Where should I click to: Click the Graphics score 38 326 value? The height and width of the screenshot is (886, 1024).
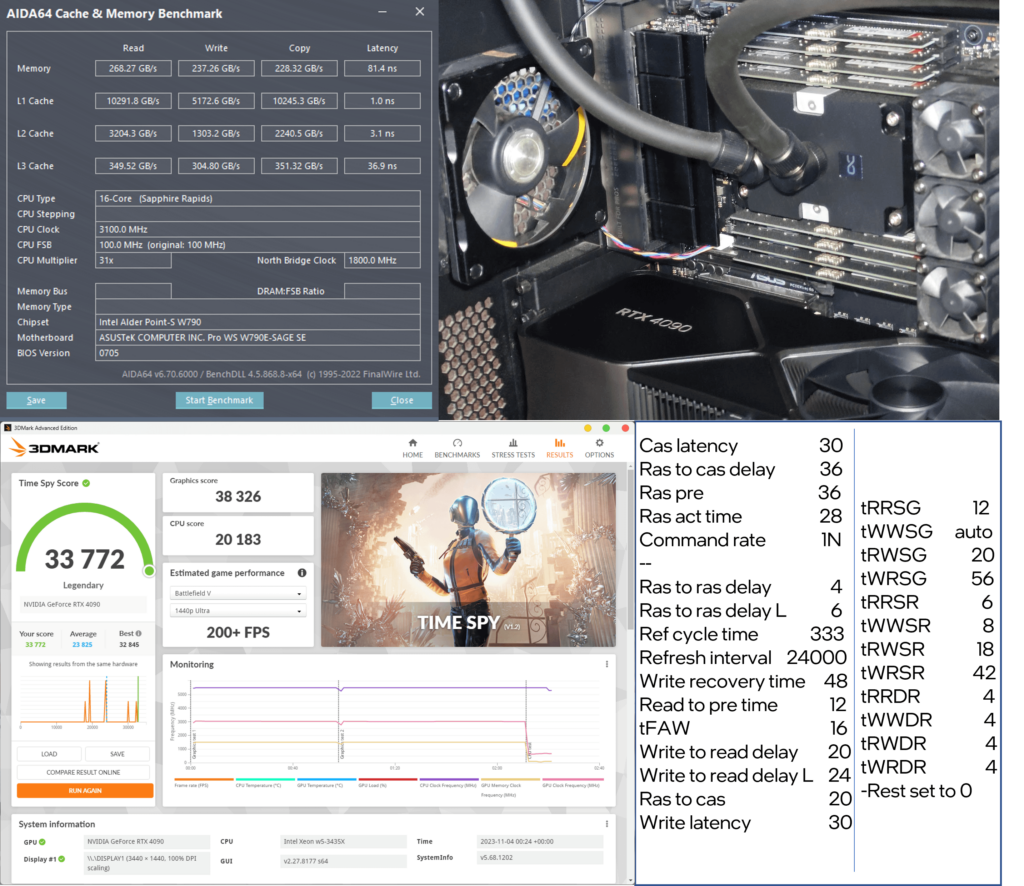pyautogui.click(x=238, y=497)
